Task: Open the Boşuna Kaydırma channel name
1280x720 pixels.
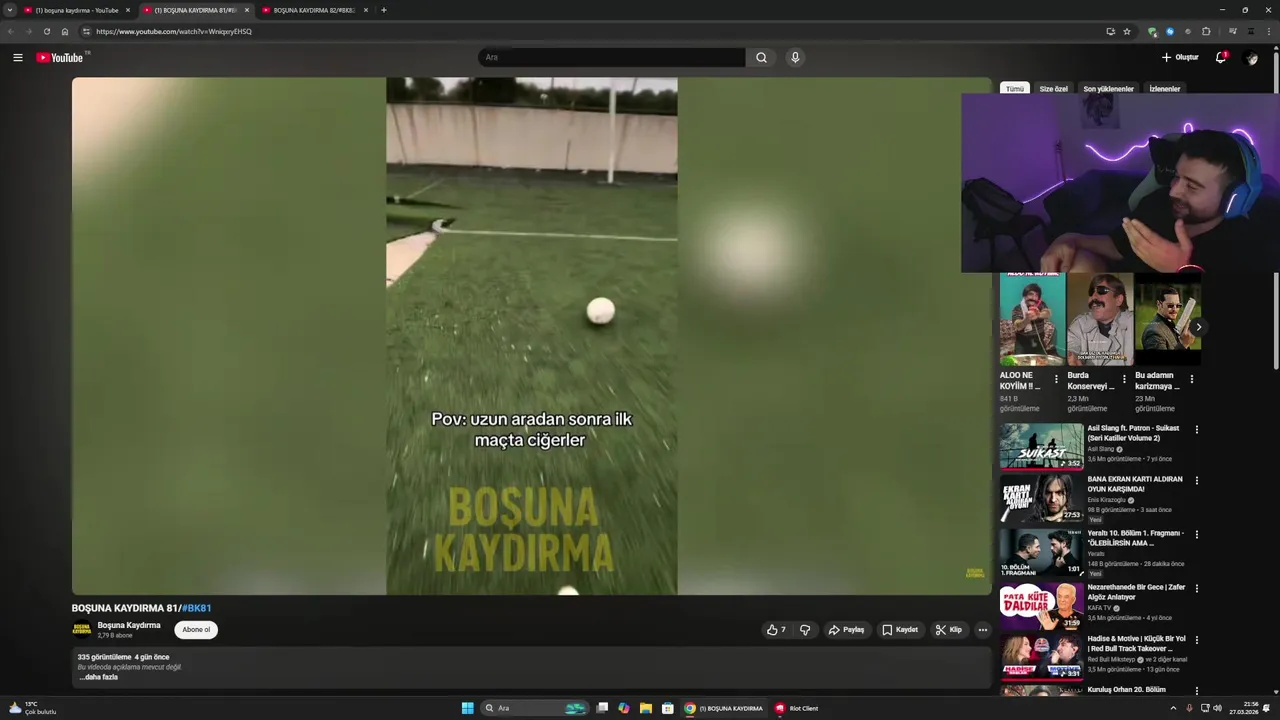Action: 129,625
